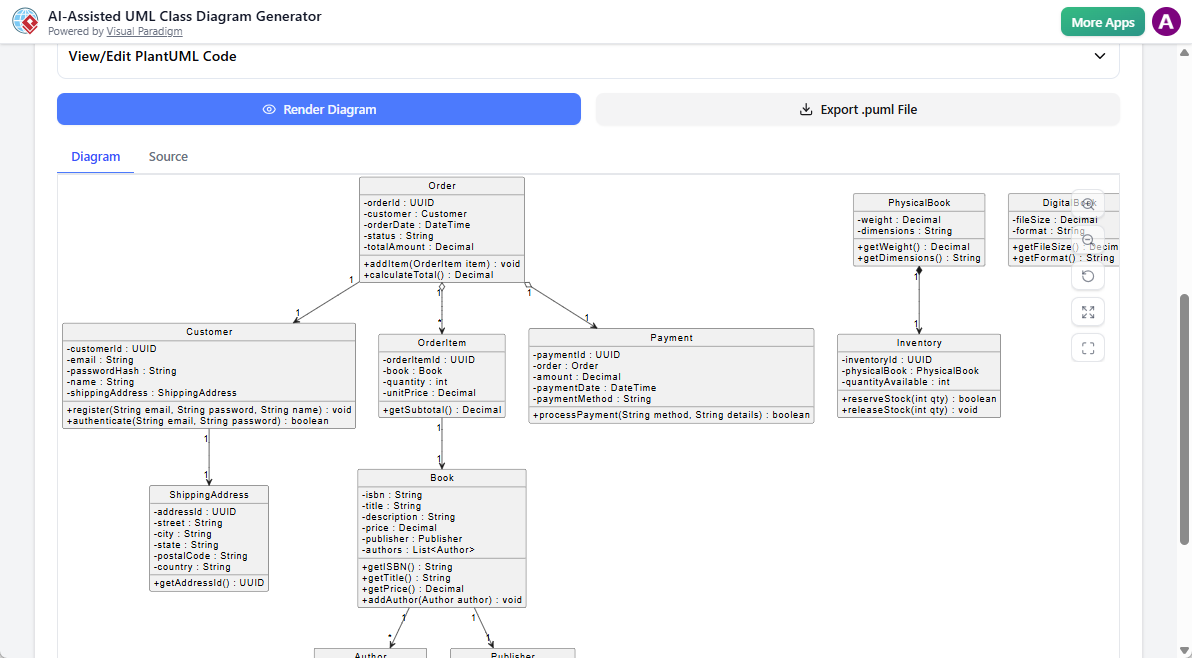The image size is (1192, 658).
Task: Select the Payment class box
Action: pos(671,375)
